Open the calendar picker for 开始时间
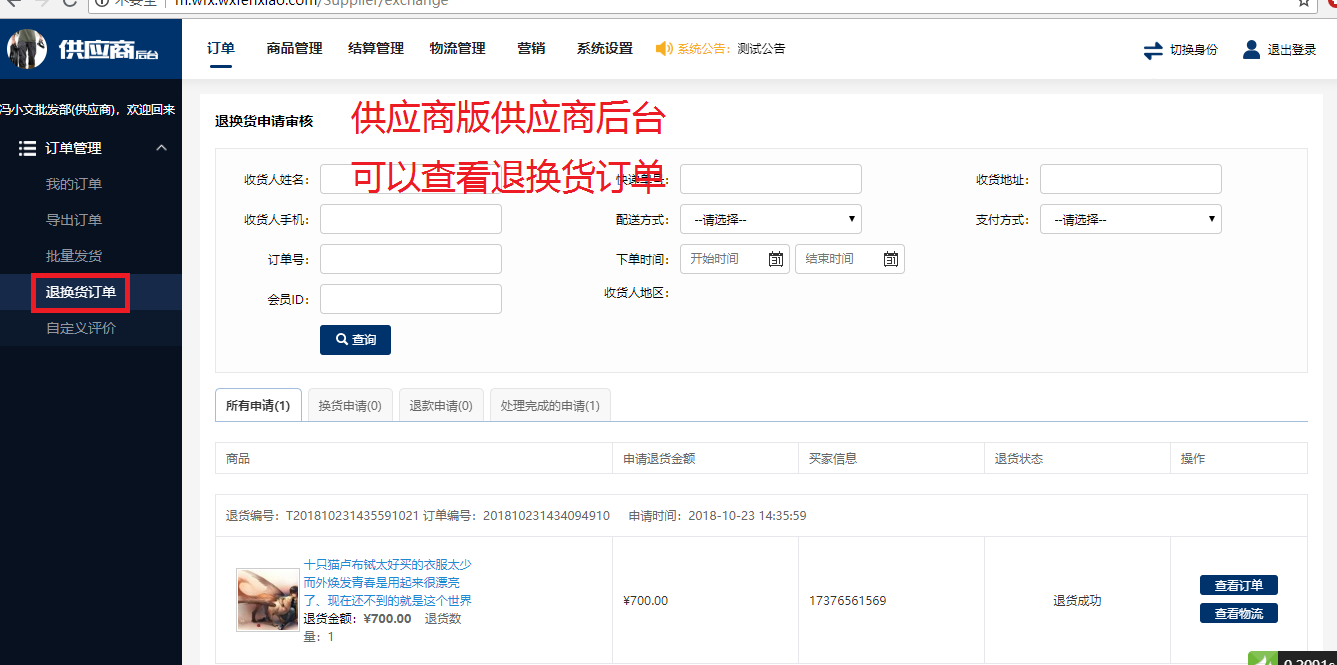The height and width of the screenshot is (665, 1337). 774,258
